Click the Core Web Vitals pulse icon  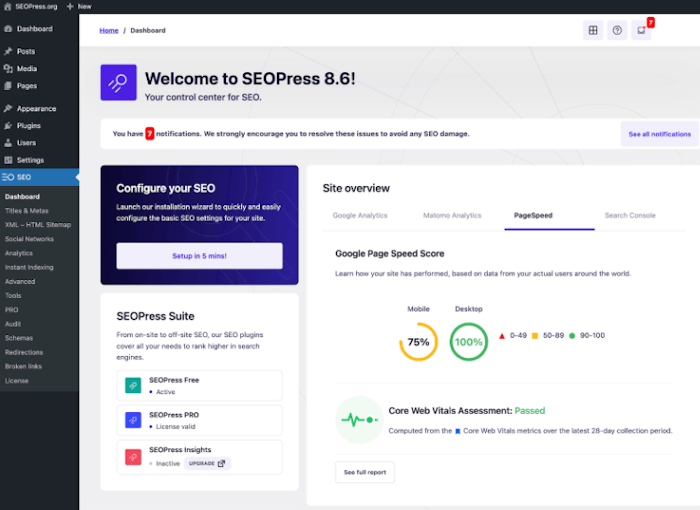click(x=358, y=420)
